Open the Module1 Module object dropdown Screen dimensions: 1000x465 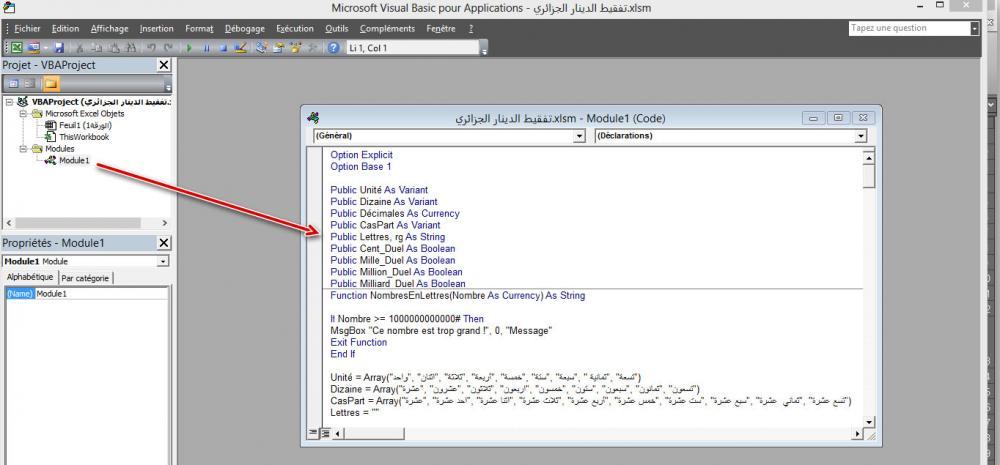[163, 262]
